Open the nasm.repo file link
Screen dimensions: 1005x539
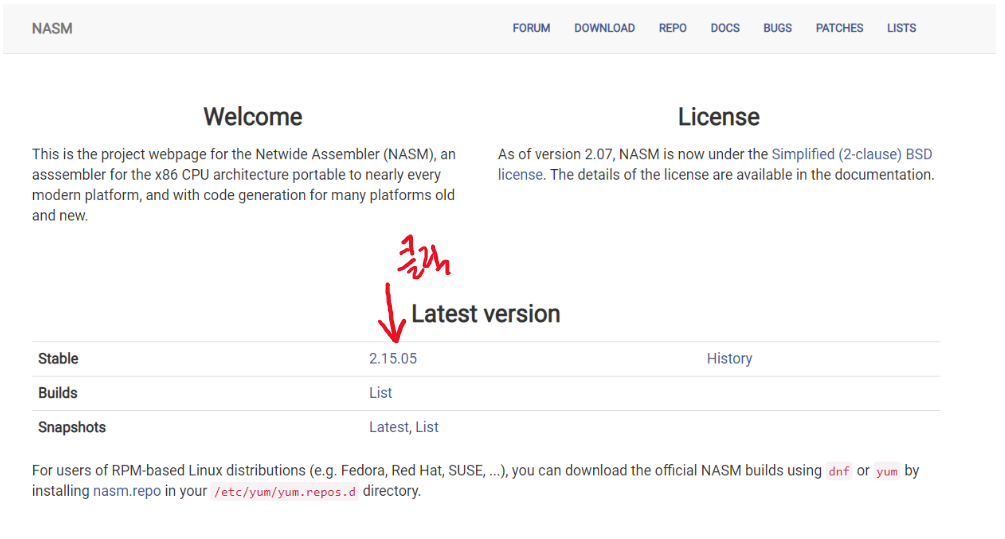click(127, 491)
